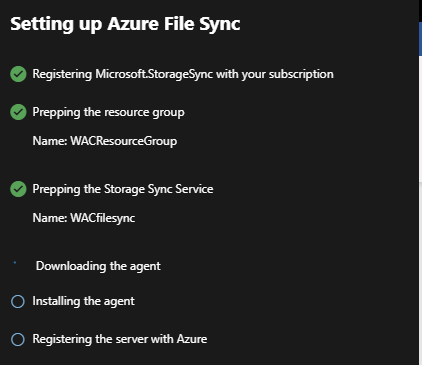Click the Name: label under the resource group step

click(50, 141)
